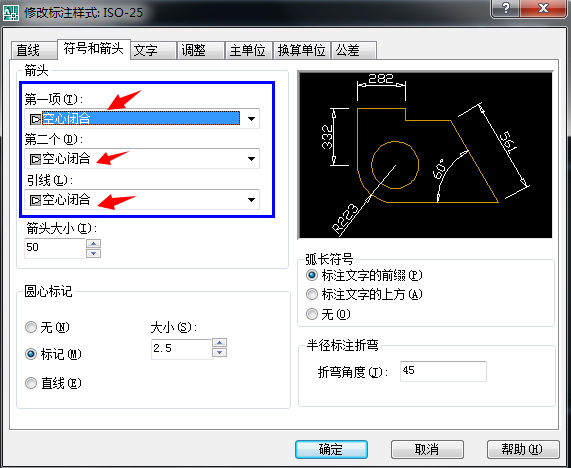Click the 第一项 dropdown arrow button
Viewport: 571px width, 468px height.
click(251, 119)
